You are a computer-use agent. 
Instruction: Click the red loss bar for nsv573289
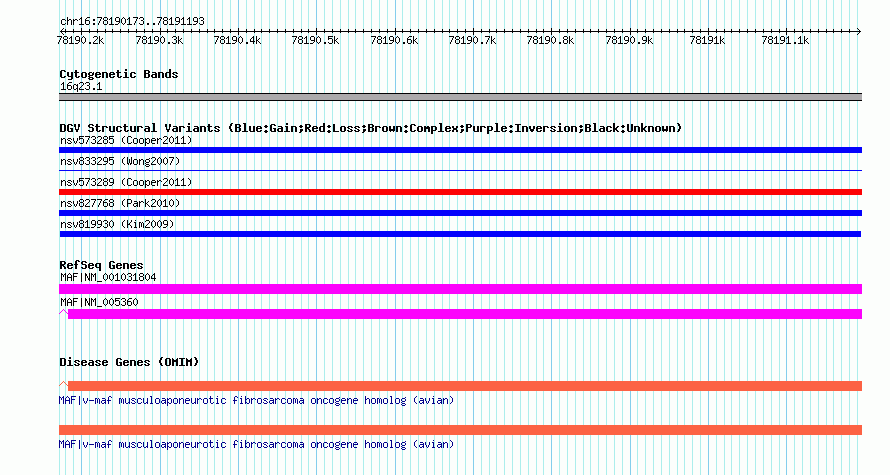[460, 192]
